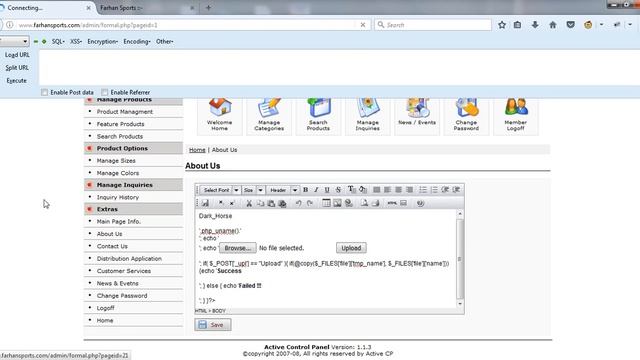Click the Pocket icon in the Firefox toolbar

571,25
